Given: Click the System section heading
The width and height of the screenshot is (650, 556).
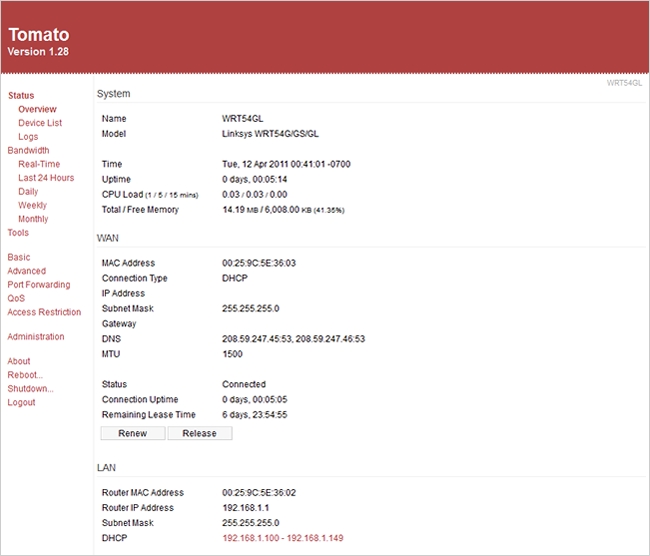Looking at the screenshot, I should pos(114,94).
